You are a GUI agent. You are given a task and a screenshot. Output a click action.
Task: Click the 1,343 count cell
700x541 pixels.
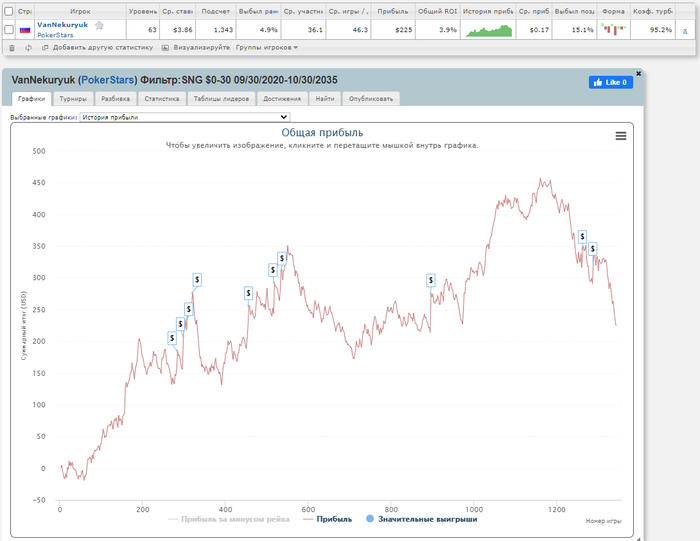216,30
